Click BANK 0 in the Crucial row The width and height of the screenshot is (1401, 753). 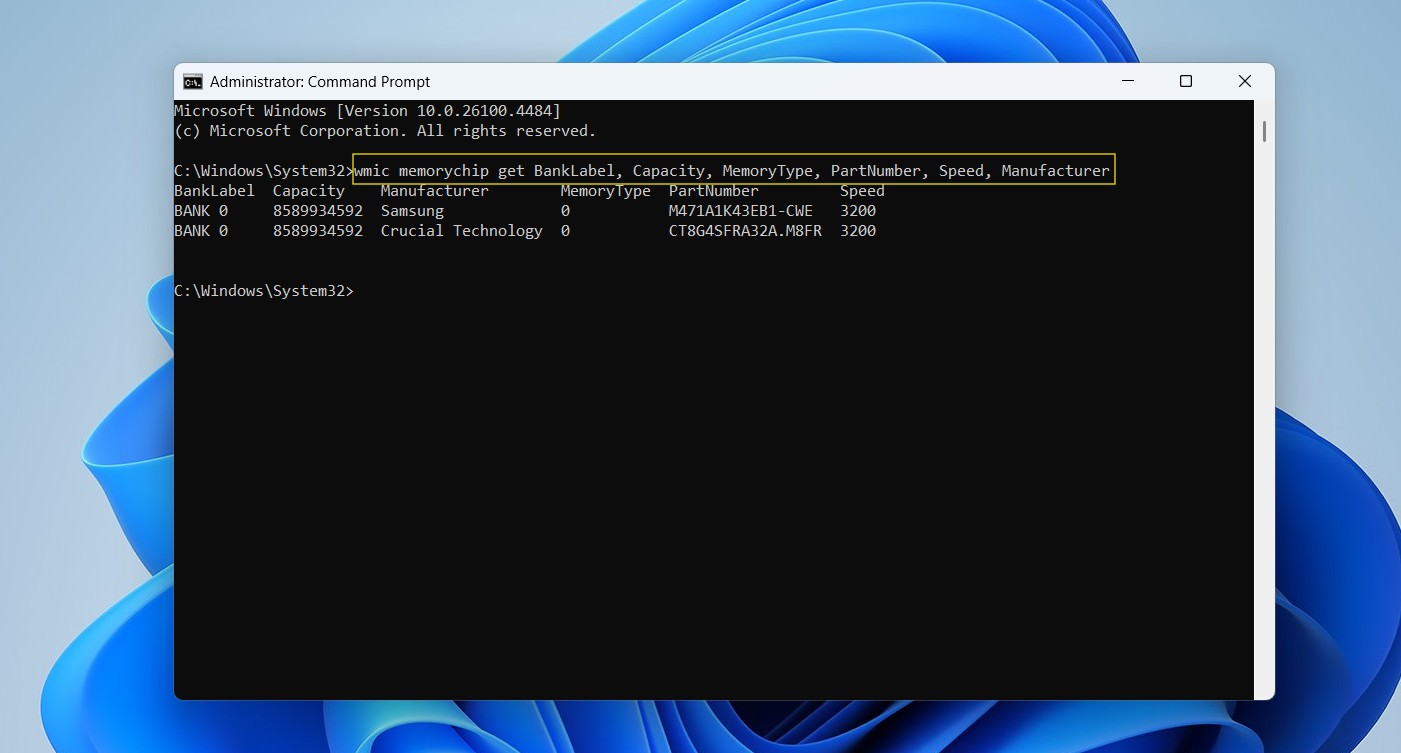pyautogui.click(x=201, y=231)
